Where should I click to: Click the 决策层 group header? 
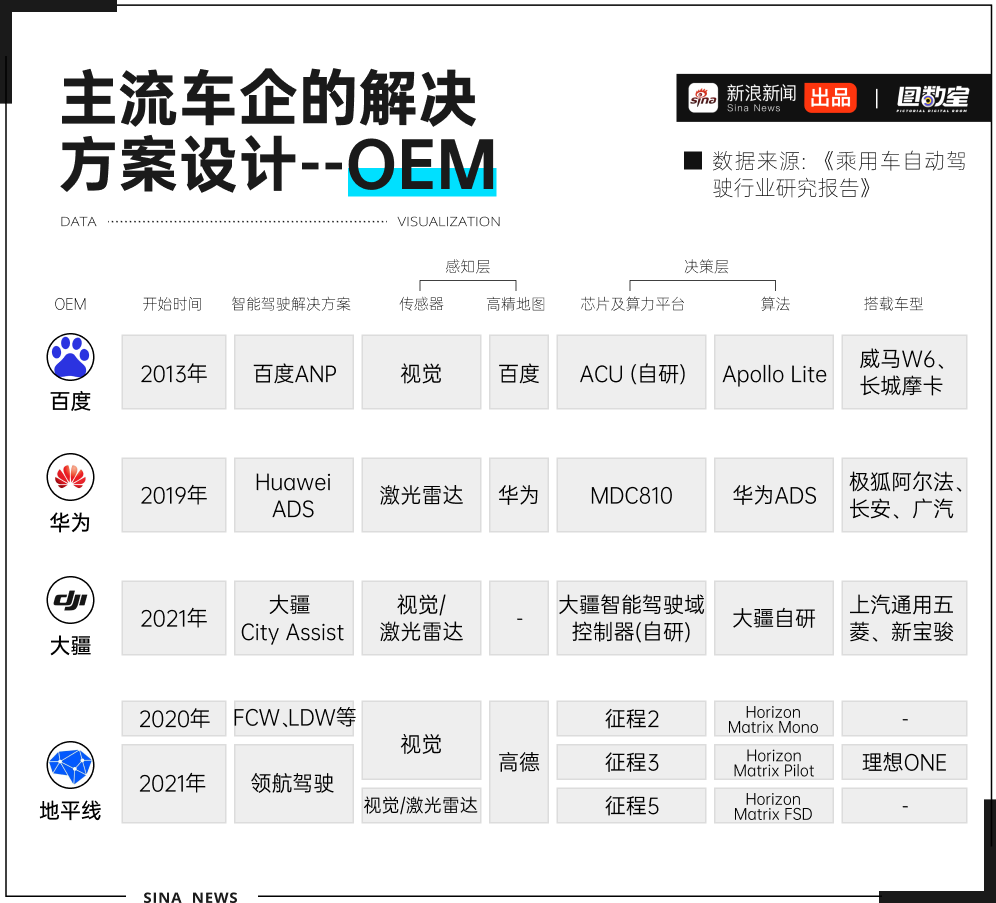tap(706, 267)
